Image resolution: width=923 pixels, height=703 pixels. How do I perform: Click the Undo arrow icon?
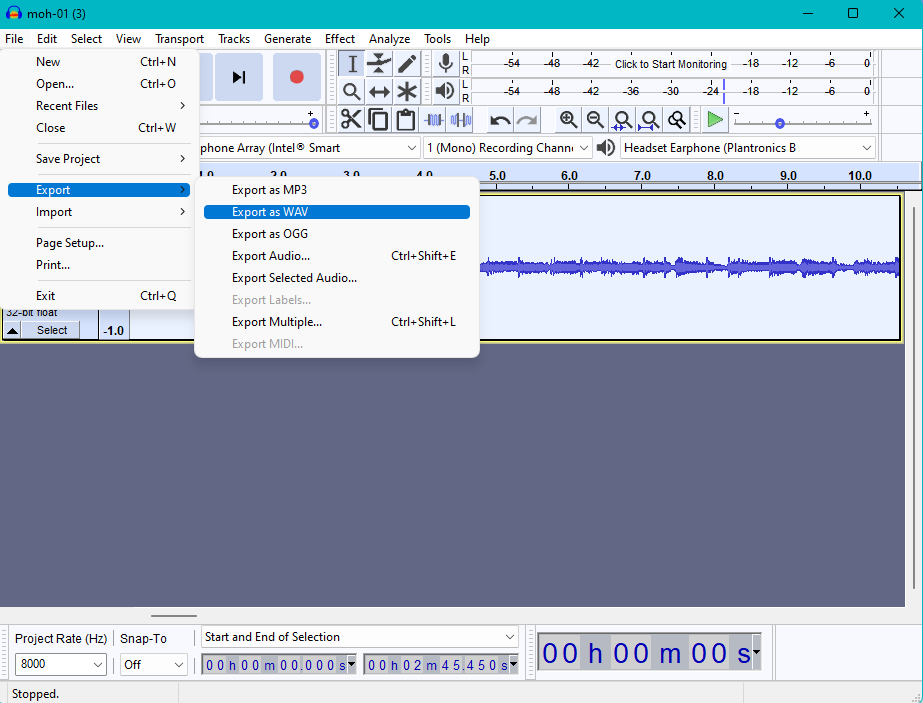pyautogui.click(x=500, y=120)
